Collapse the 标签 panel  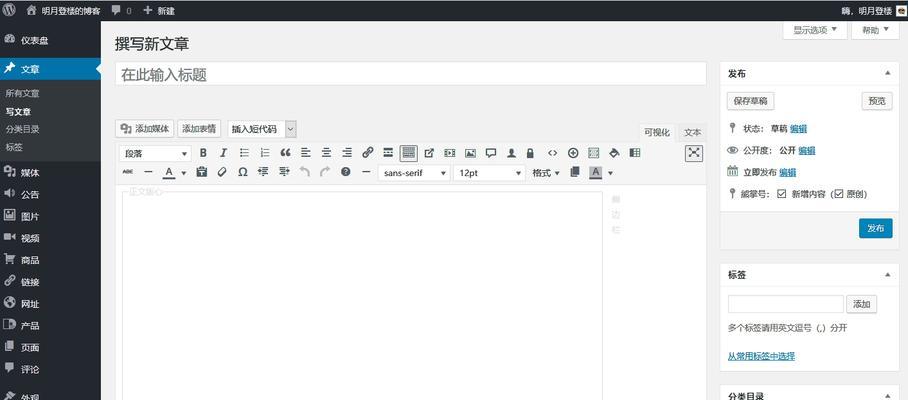tap(888, 275)
